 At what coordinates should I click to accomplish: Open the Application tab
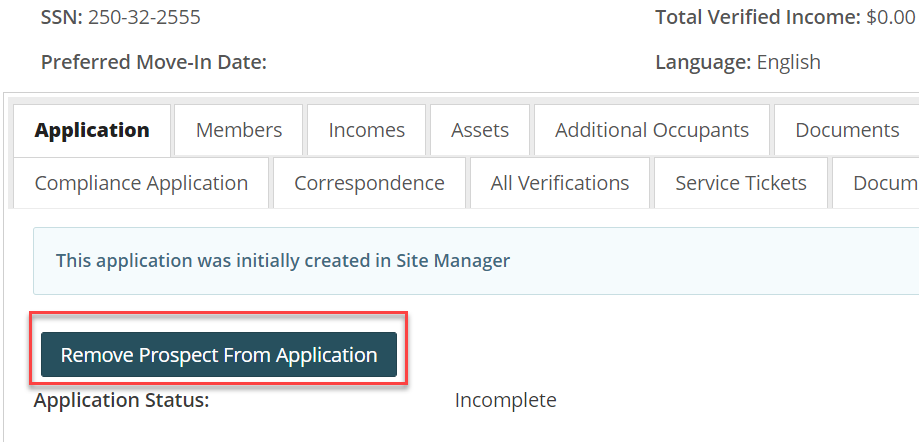pos(92,130)
